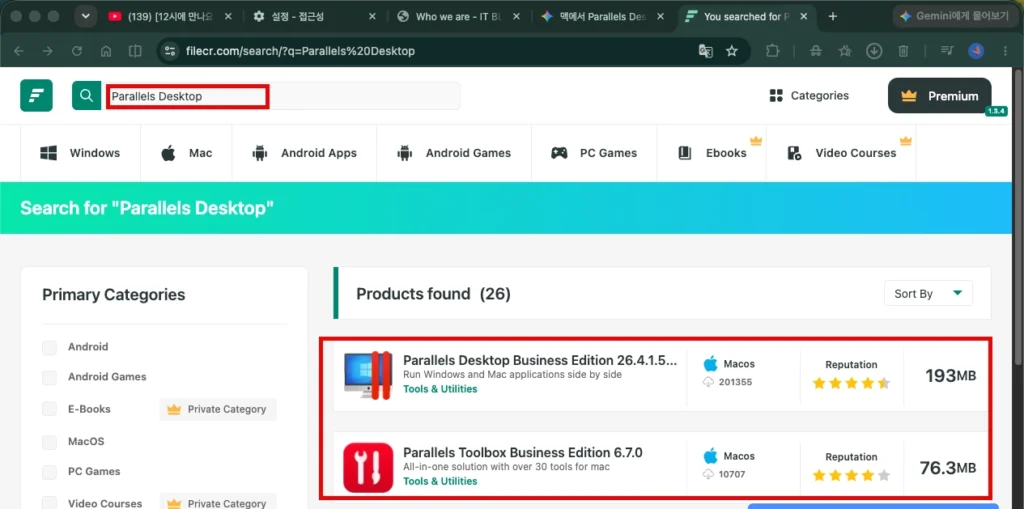Click the Apple Macos icon for Parallels Toolbox
The width and height of the screenshot is (1024, 509).
pyautogui.click(x=711, y=455)
